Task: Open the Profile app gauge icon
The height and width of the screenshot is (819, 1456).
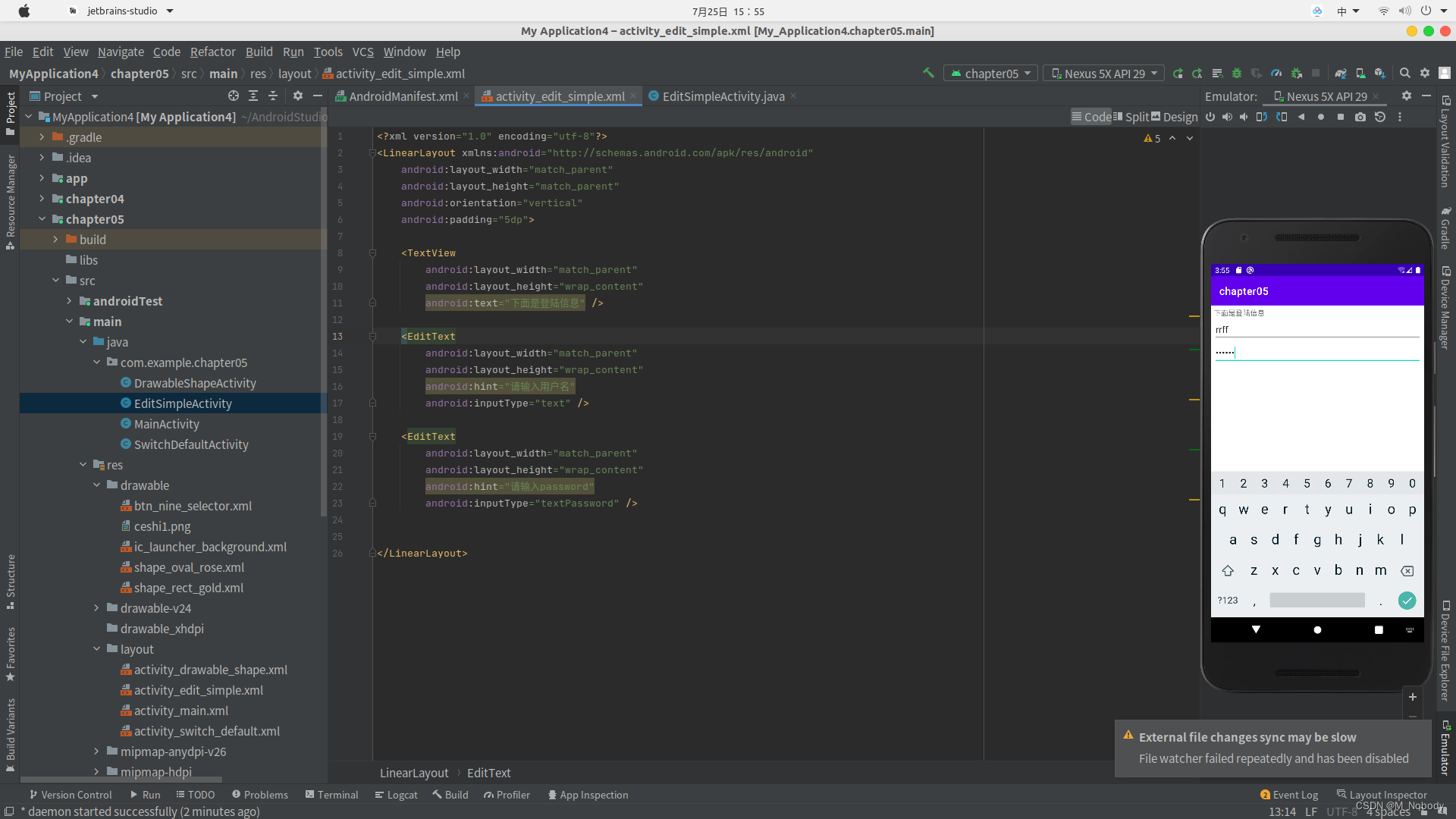Action: tap(1276, 74)
